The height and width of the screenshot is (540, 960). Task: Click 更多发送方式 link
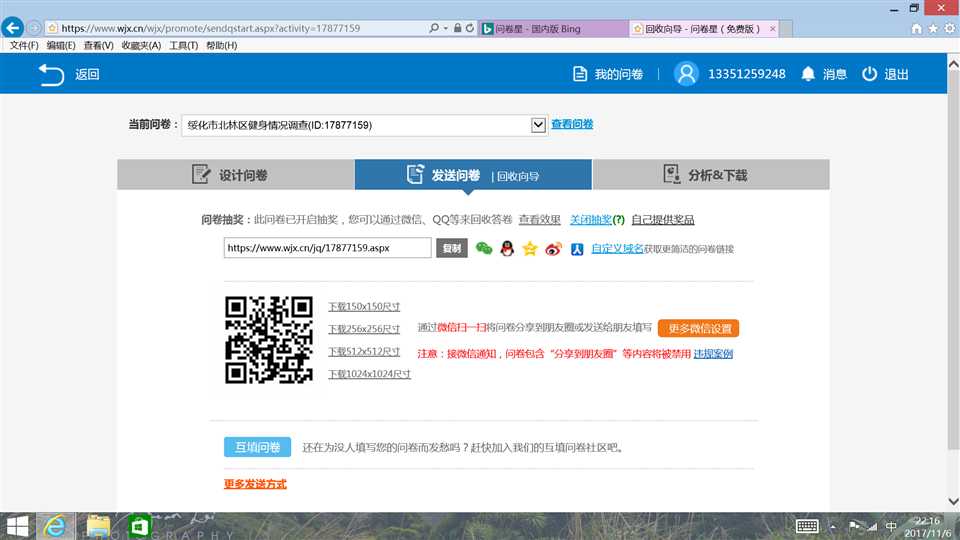[255, 484]
